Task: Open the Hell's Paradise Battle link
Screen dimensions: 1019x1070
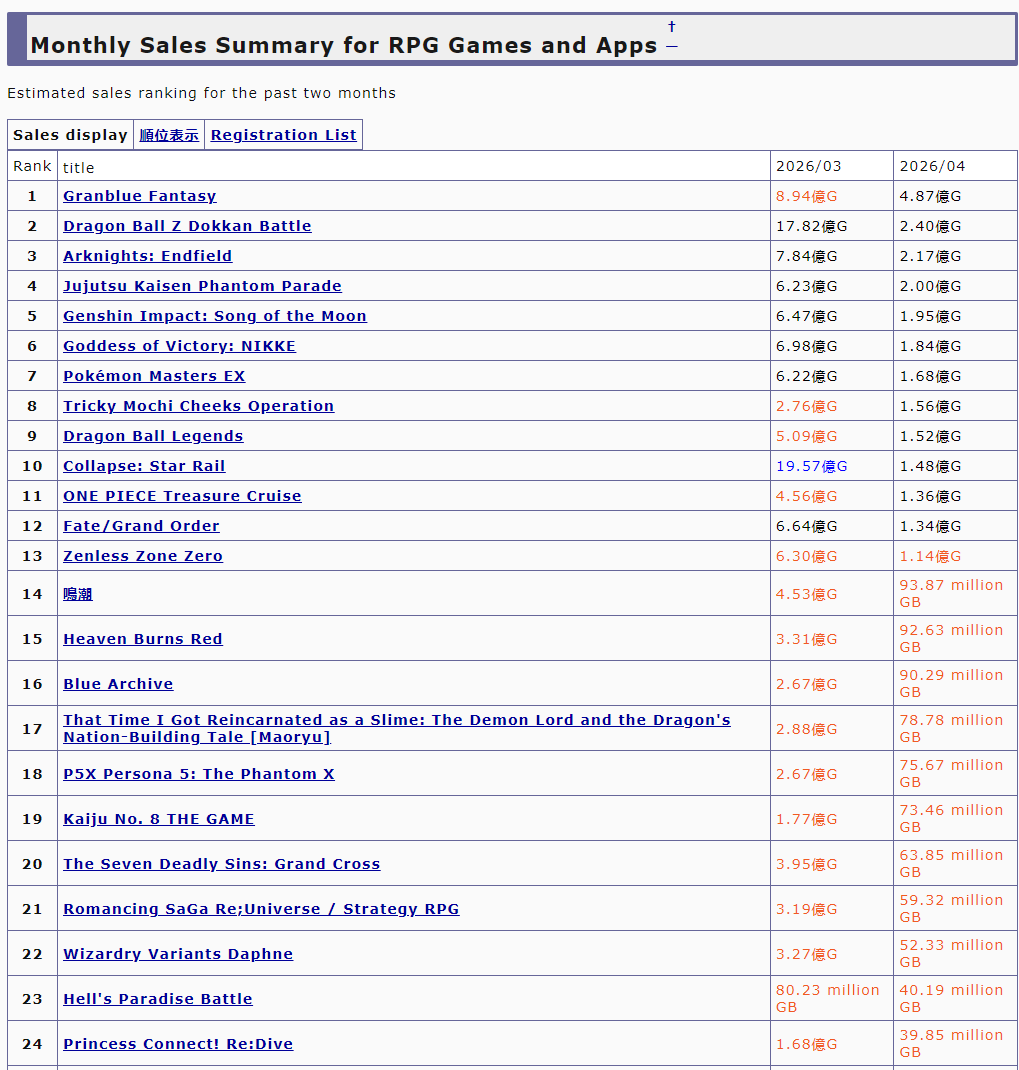Action: click(158, 1000)
